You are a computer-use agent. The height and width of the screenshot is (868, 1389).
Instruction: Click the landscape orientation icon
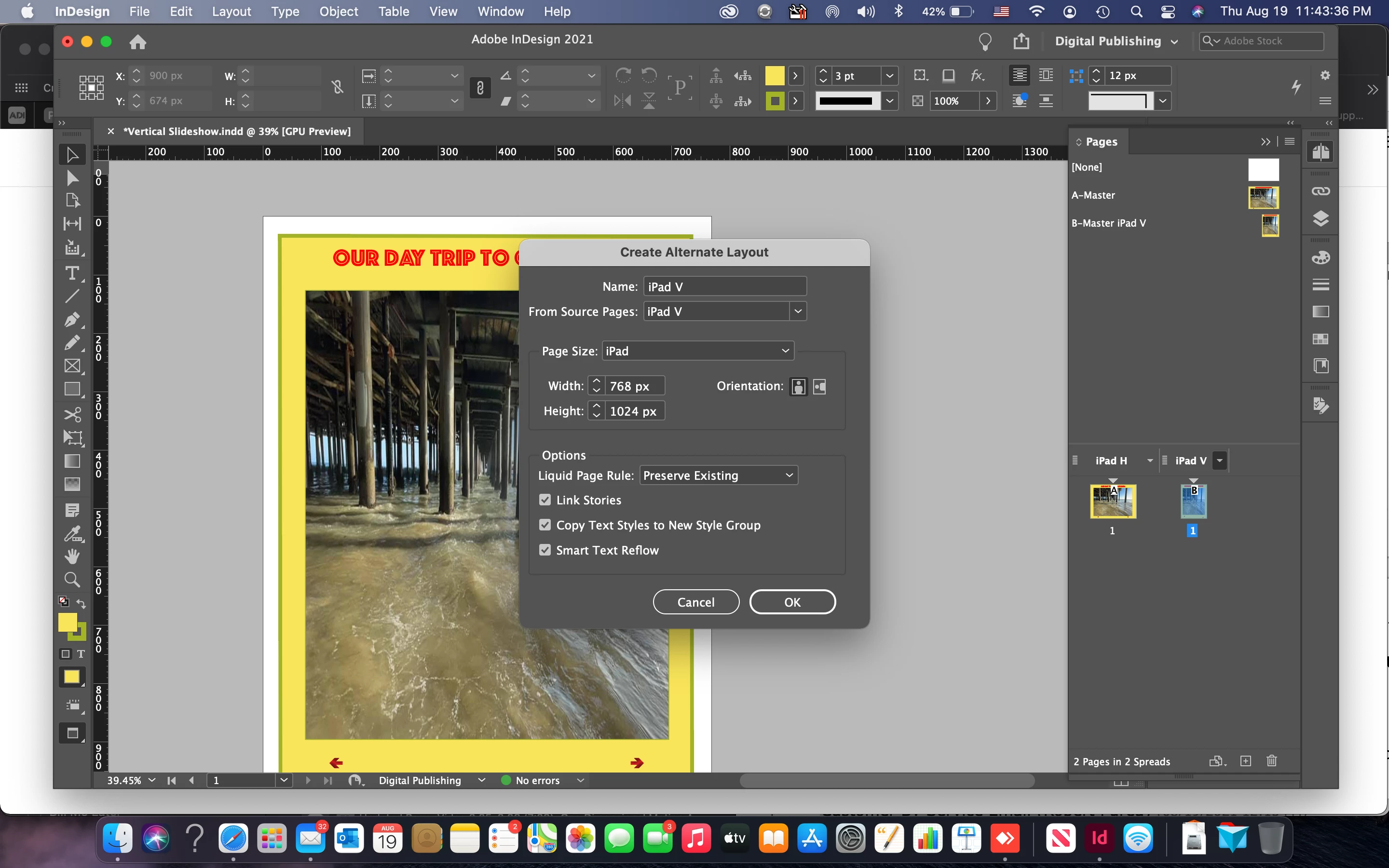coord(819,387)
